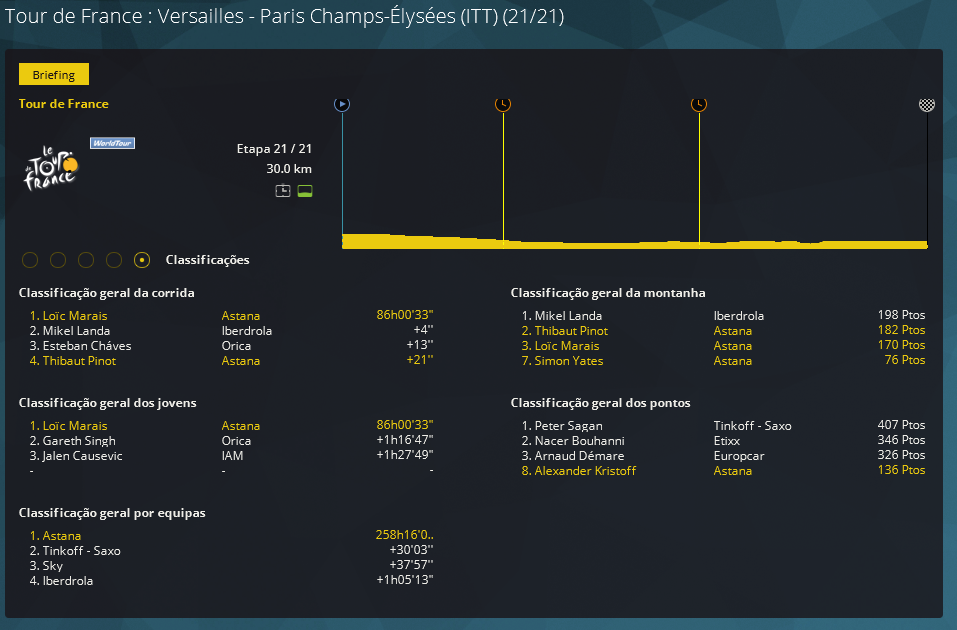The height and width of the screenshot is (630, 957).
Task: Click the 258h16'0.. team time value
Action: click(405, 535)
